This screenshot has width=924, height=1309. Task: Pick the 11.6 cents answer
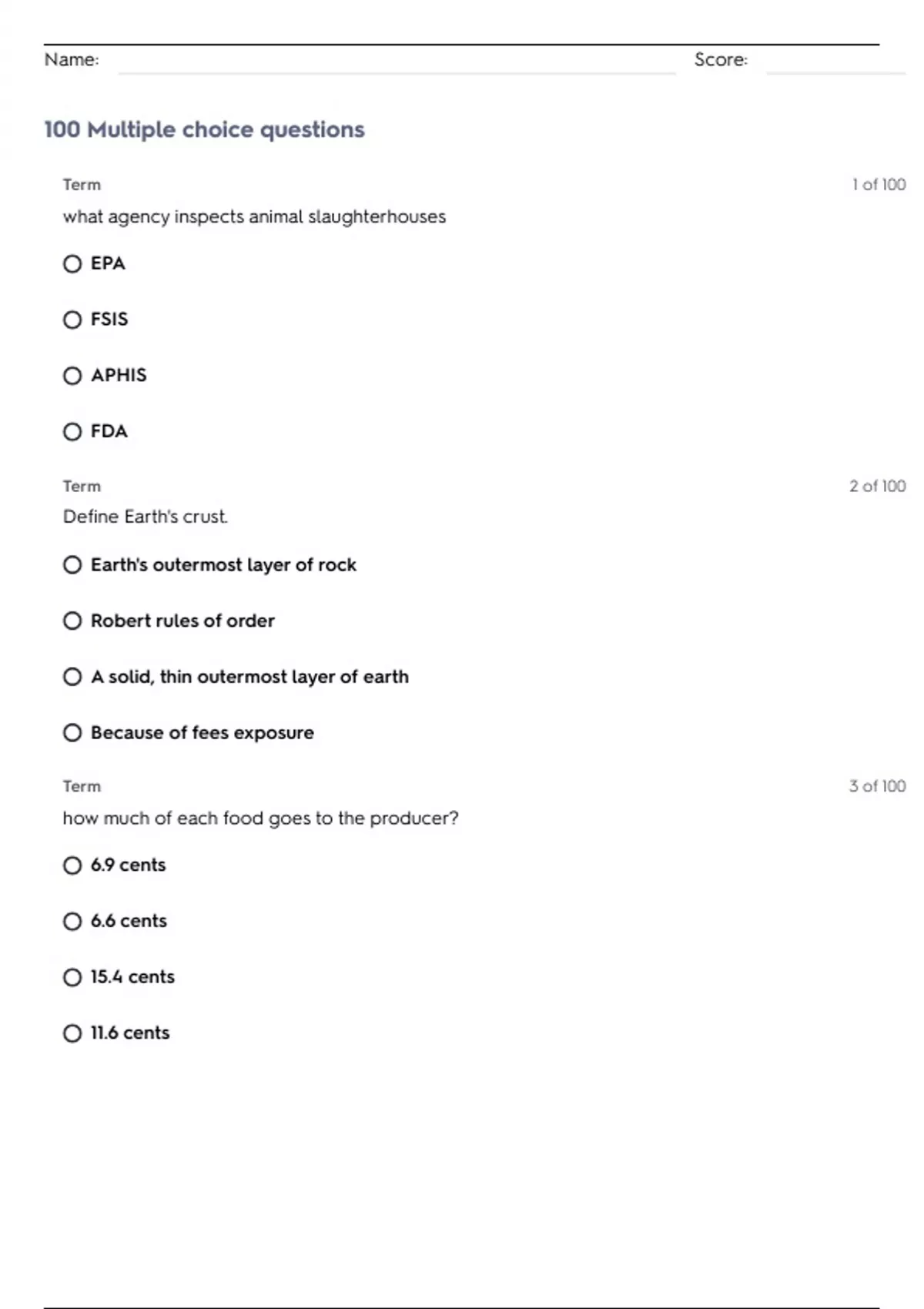tap(72, 1033)
